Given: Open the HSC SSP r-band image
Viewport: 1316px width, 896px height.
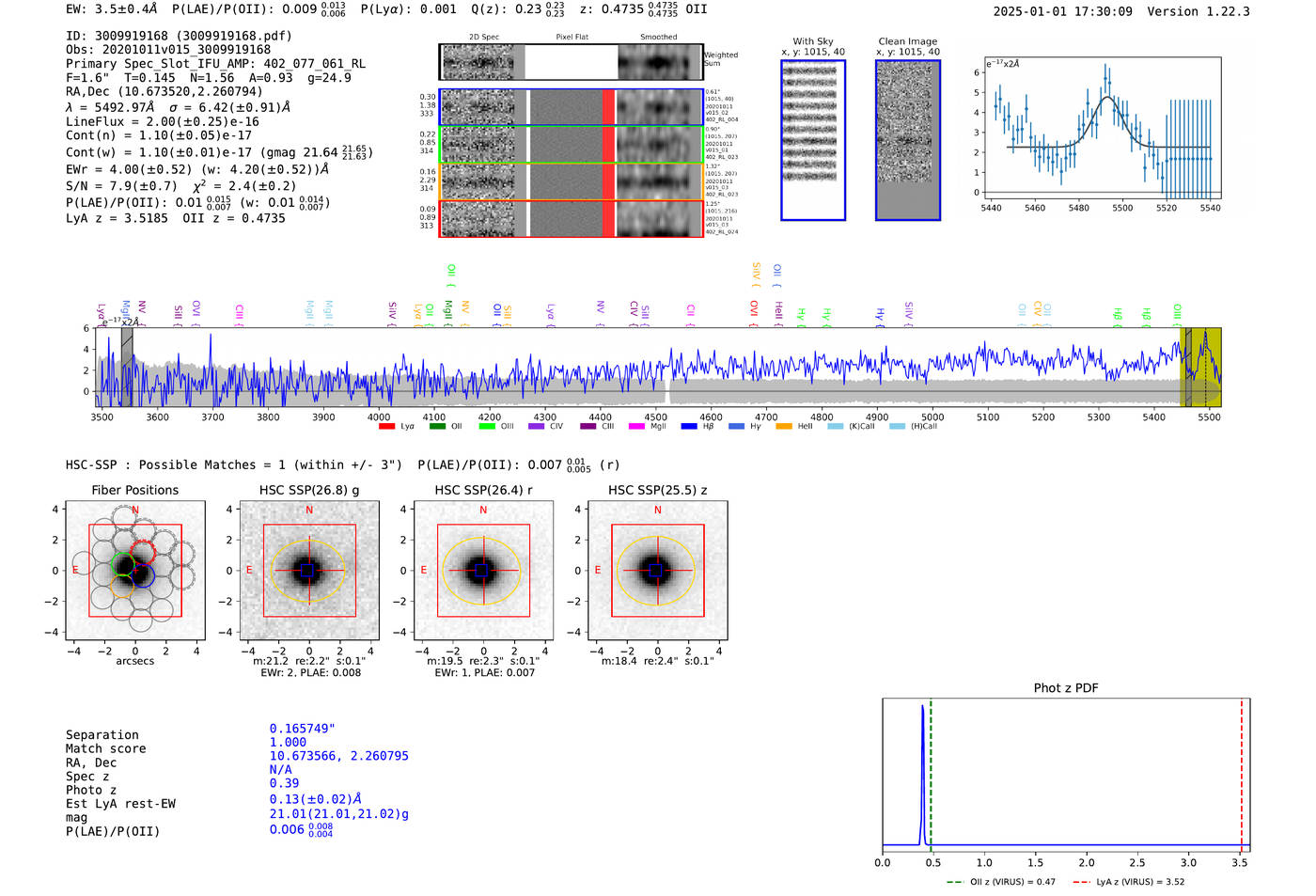Looking at the screenshot, I should 483,571.
